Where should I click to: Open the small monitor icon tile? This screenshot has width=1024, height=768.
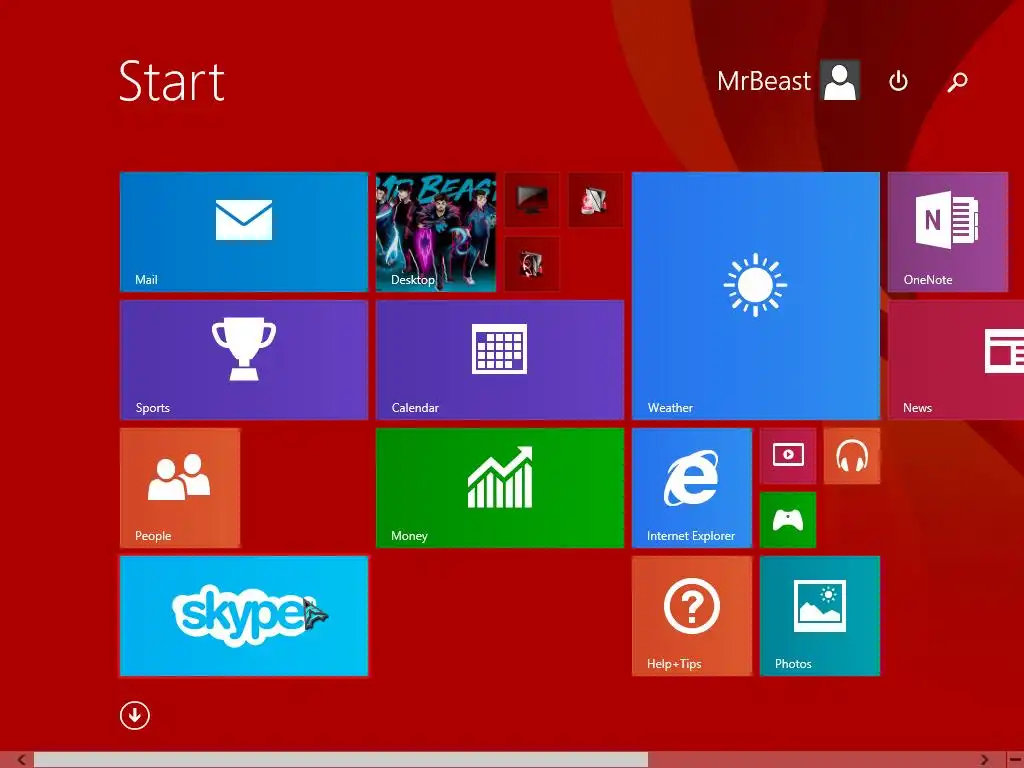tap(532, 200)
